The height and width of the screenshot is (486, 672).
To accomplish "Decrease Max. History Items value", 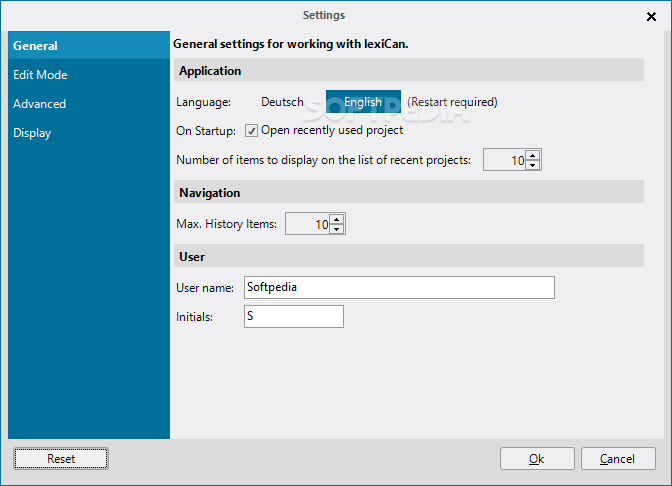I will point(336,229).
